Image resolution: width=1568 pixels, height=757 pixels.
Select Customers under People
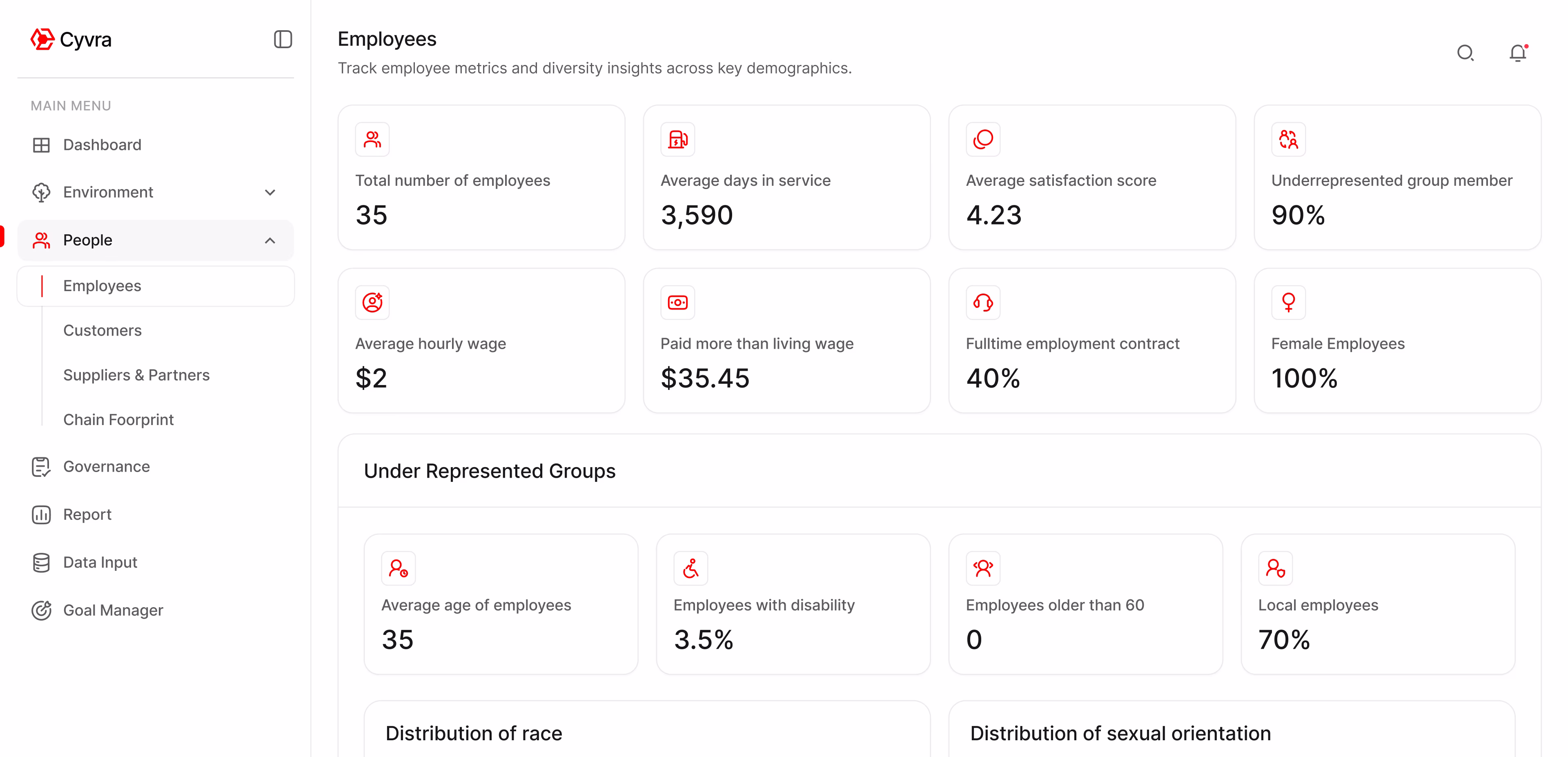[x=102, y=330]
